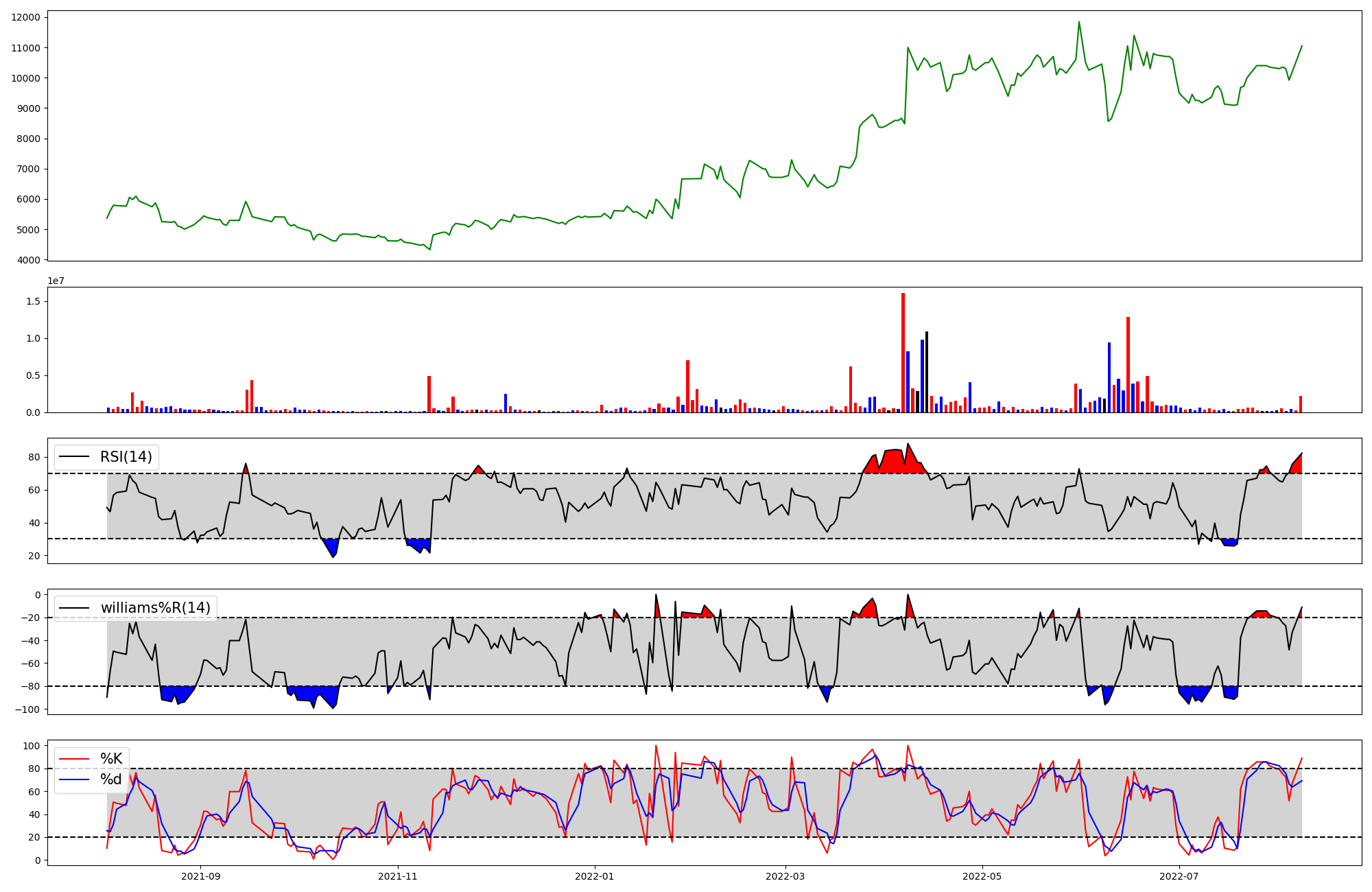The width and height of the screenshot is (1372, 892).
Task: Click the 2022-03 x-axis date label
Action: [785, 876]
